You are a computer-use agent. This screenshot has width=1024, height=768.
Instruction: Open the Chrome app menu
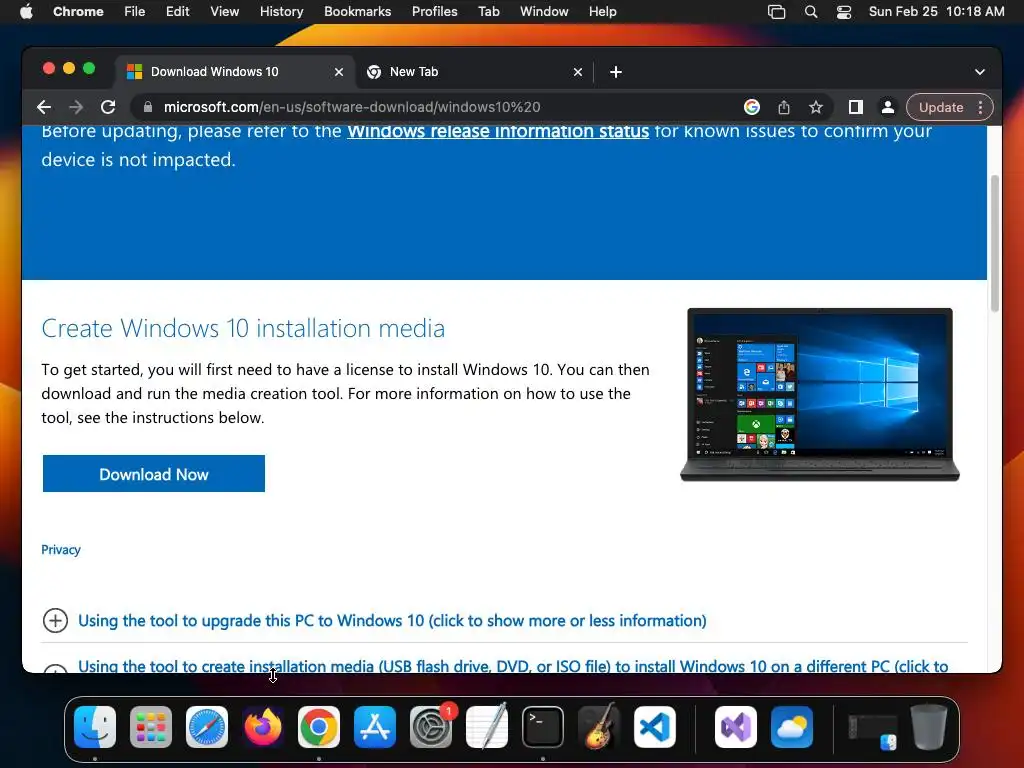78,12
